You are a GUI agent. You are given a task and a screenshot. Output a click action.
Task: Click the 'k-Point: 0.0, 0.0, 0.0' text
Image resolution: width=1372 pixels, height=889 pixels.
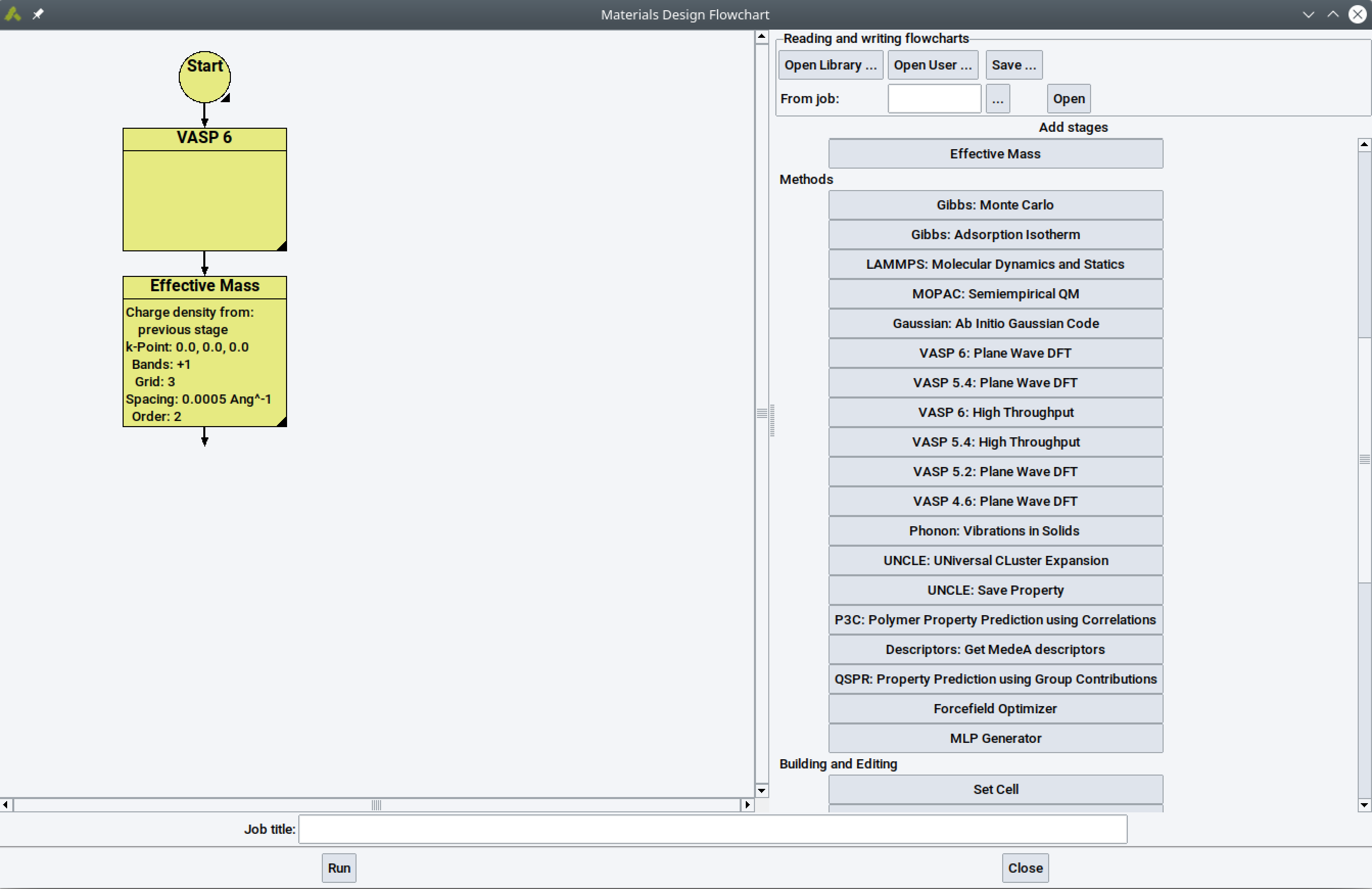(187, 347)
